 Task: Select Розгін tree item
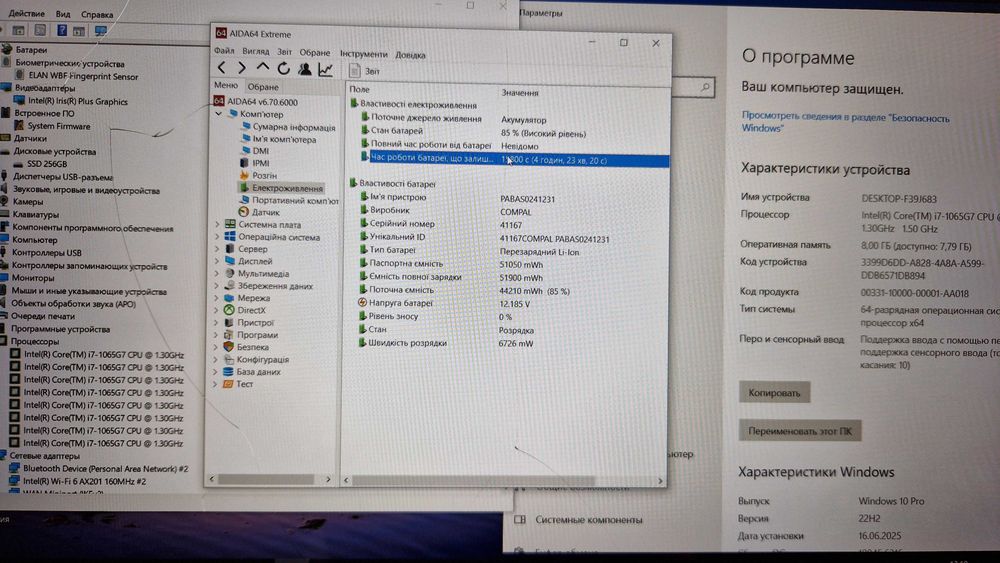click(258, 175)
